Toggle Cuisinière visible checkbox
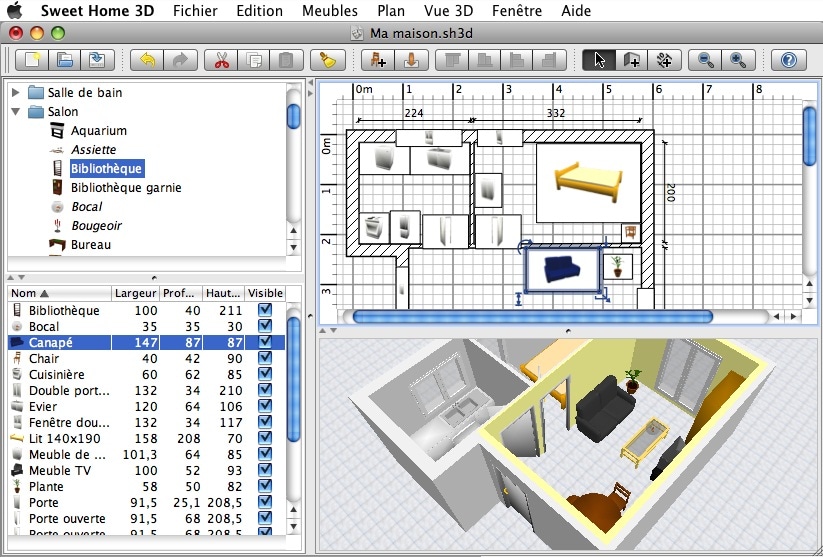This screenshot has height=557, width=823. (265, 374)
